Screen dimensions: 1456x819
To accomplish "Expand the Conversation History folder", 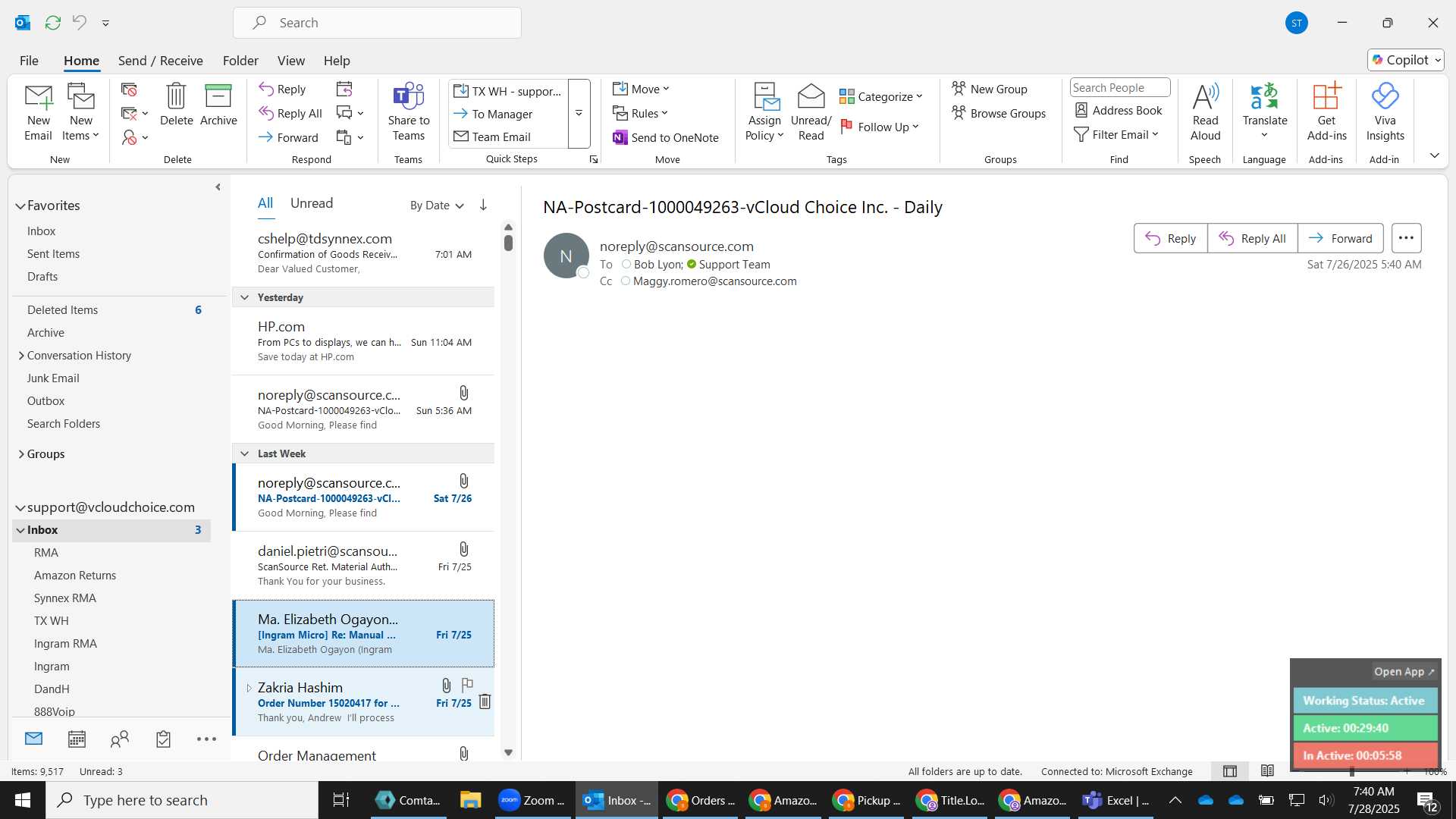I will coord(20,356).
